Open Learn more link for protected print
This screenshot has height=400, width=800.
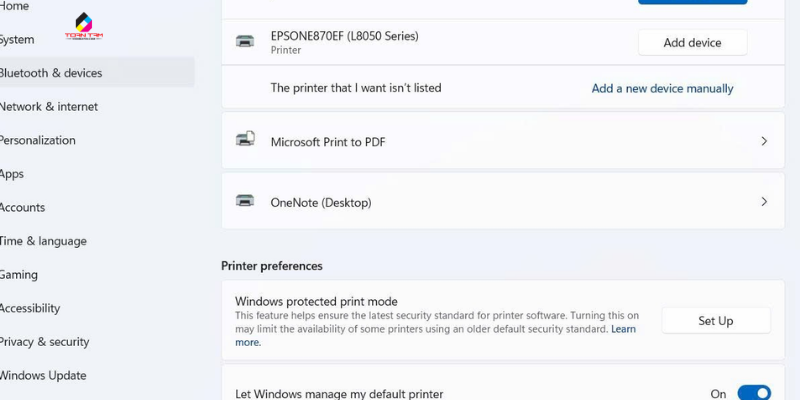click(623, 329)
